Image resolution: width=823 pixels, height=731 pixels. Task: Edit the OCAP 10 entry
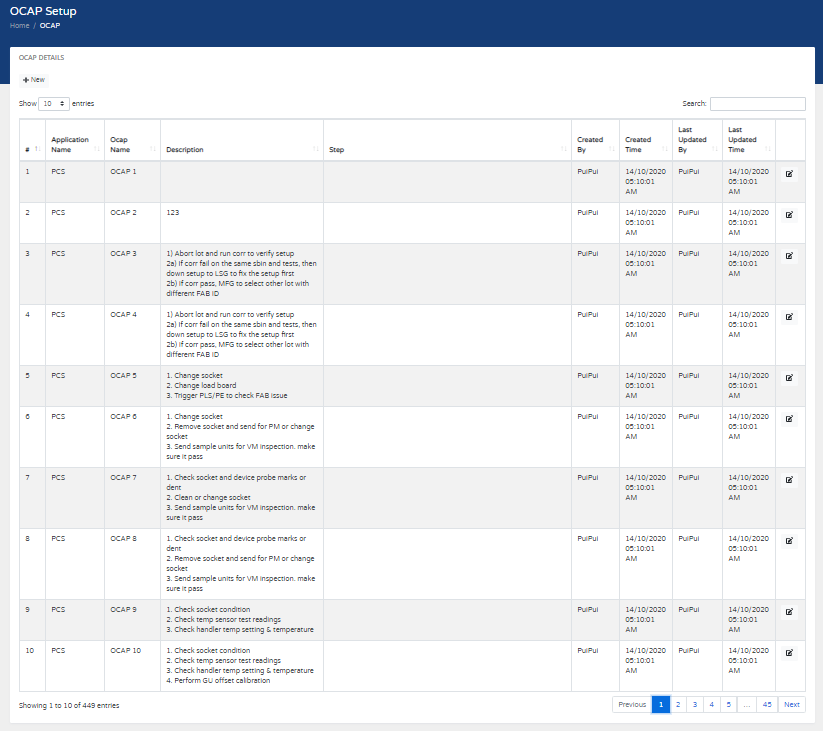point(789,652)
